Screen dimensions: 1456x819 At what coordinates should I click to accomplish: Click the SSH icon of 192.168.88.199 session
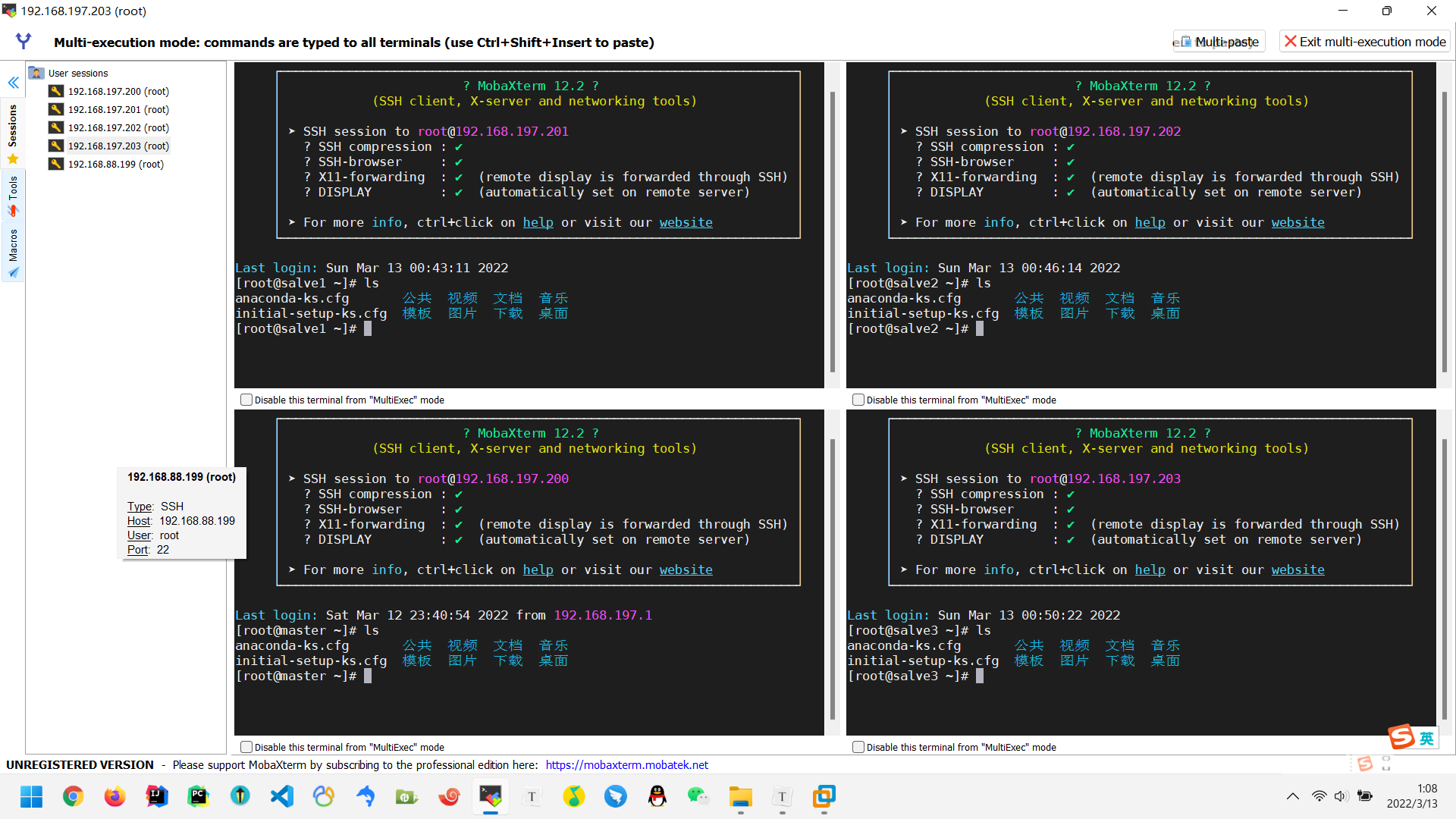point(56,164)
